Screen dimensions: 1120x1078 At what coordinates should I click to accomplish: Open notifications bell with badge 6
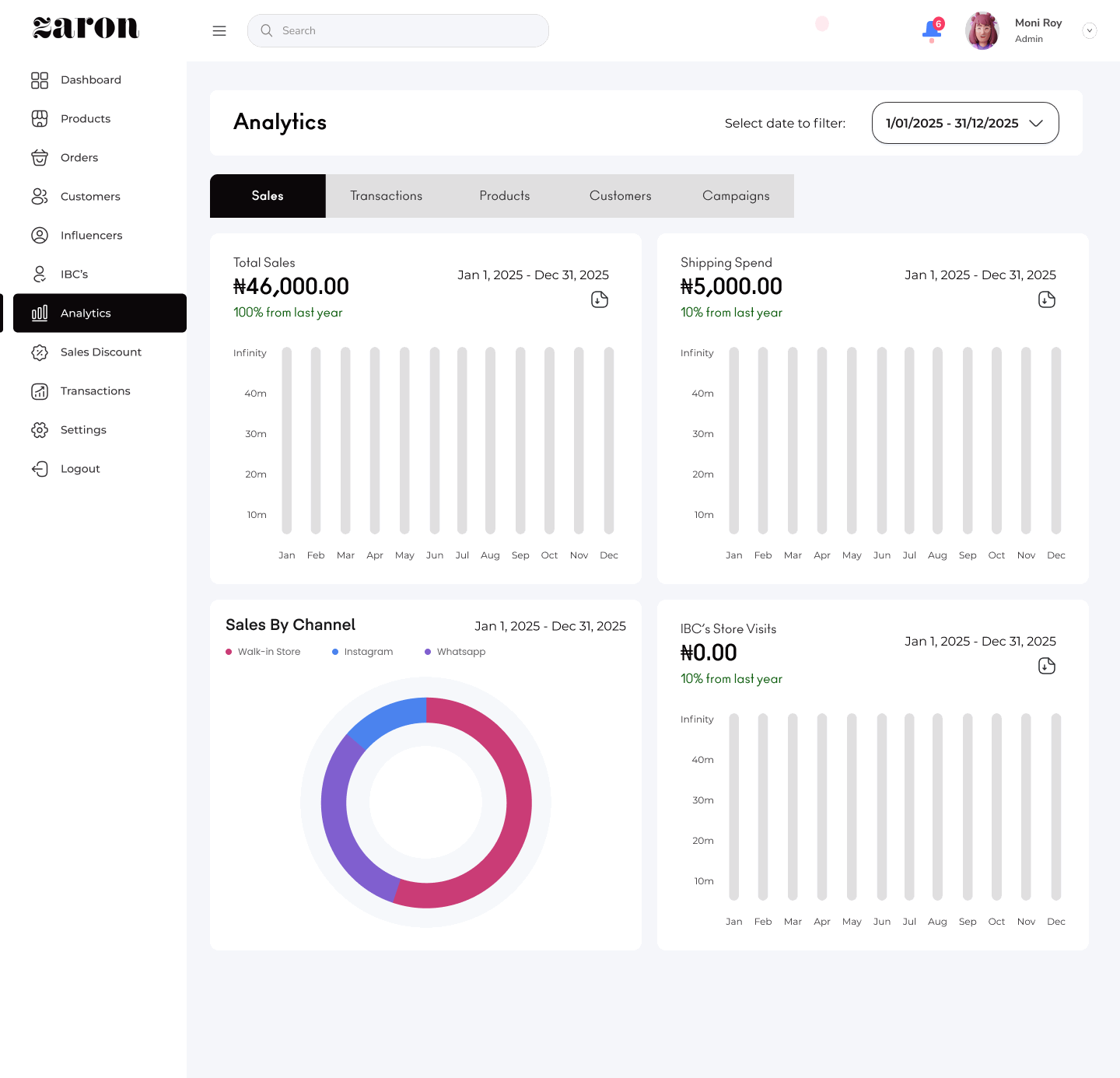pos(932,30)
